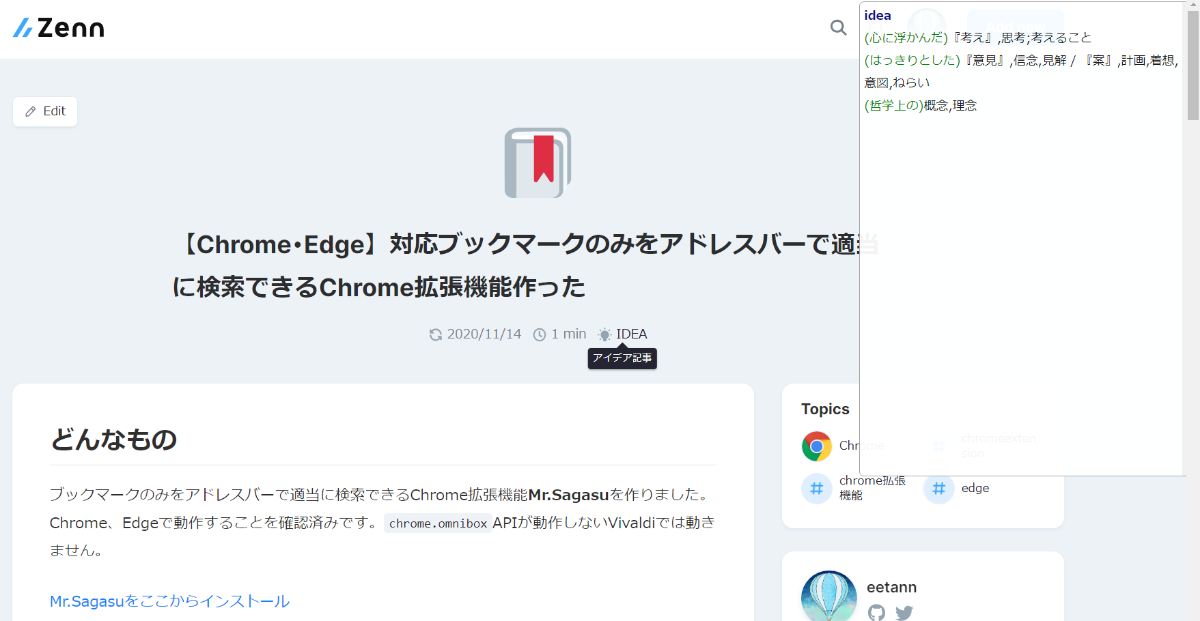Click the chrome.omnibox inline code
Screen dimensions: 1200x621
437,523
